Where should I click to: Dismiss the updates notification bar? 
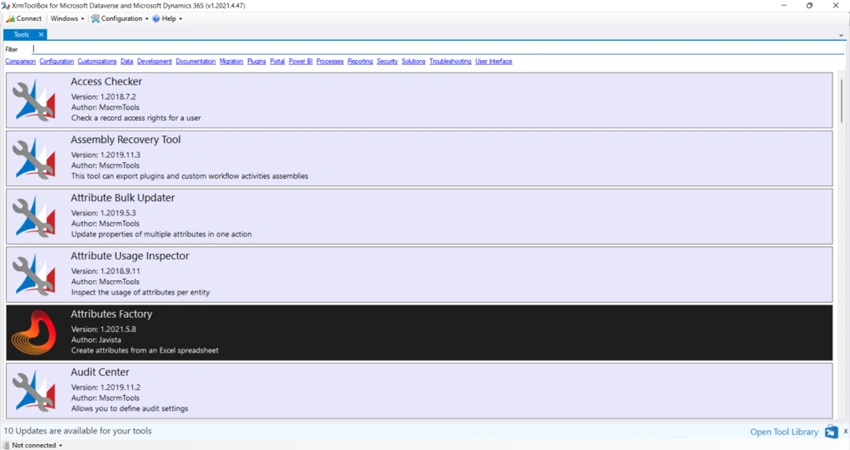click(845, 431)
